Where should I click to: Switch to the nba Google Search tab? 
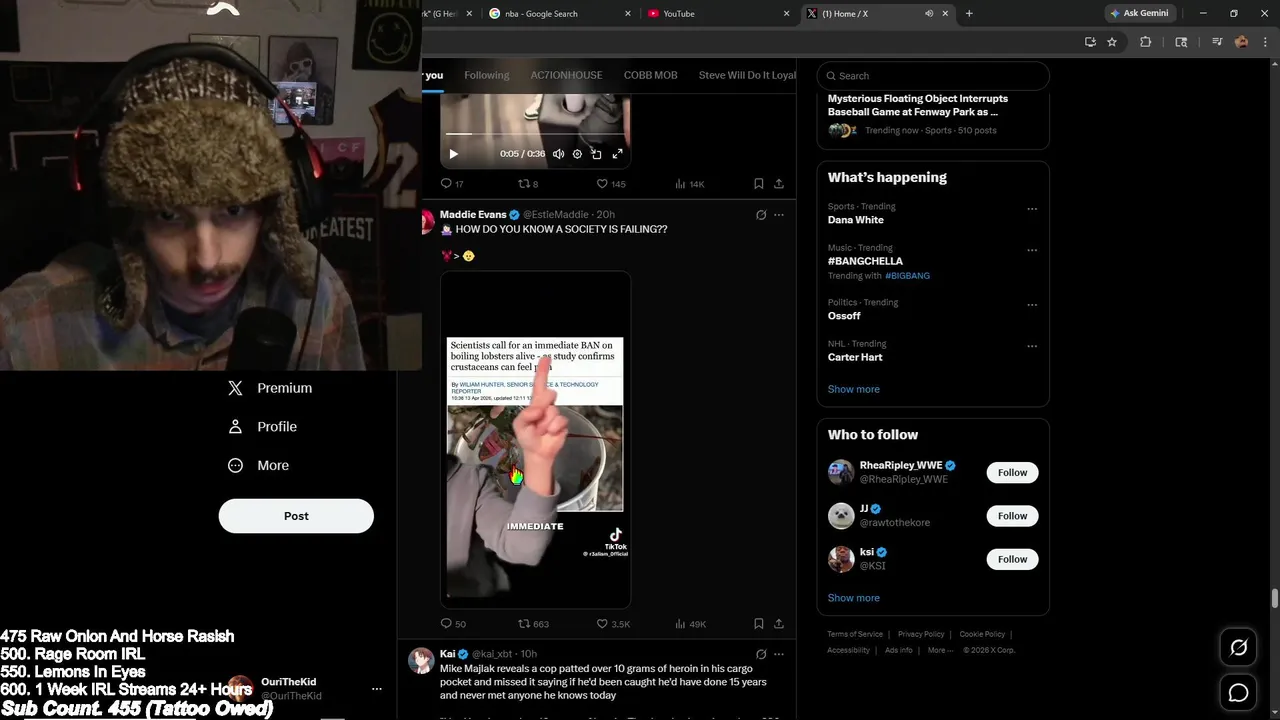pyautogui.click(x=560, y=14)
